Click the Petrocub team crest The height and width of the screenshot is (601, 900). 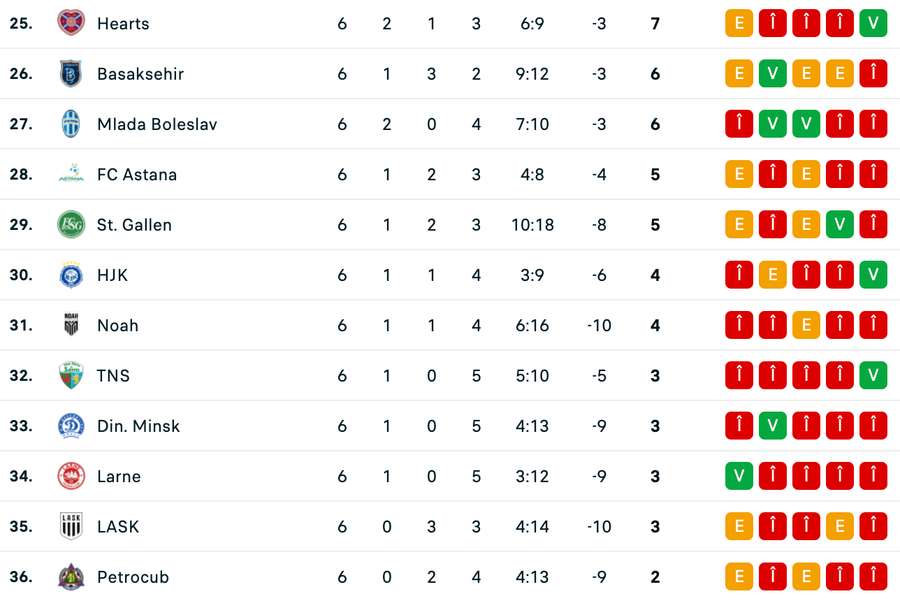click(71, 577)
